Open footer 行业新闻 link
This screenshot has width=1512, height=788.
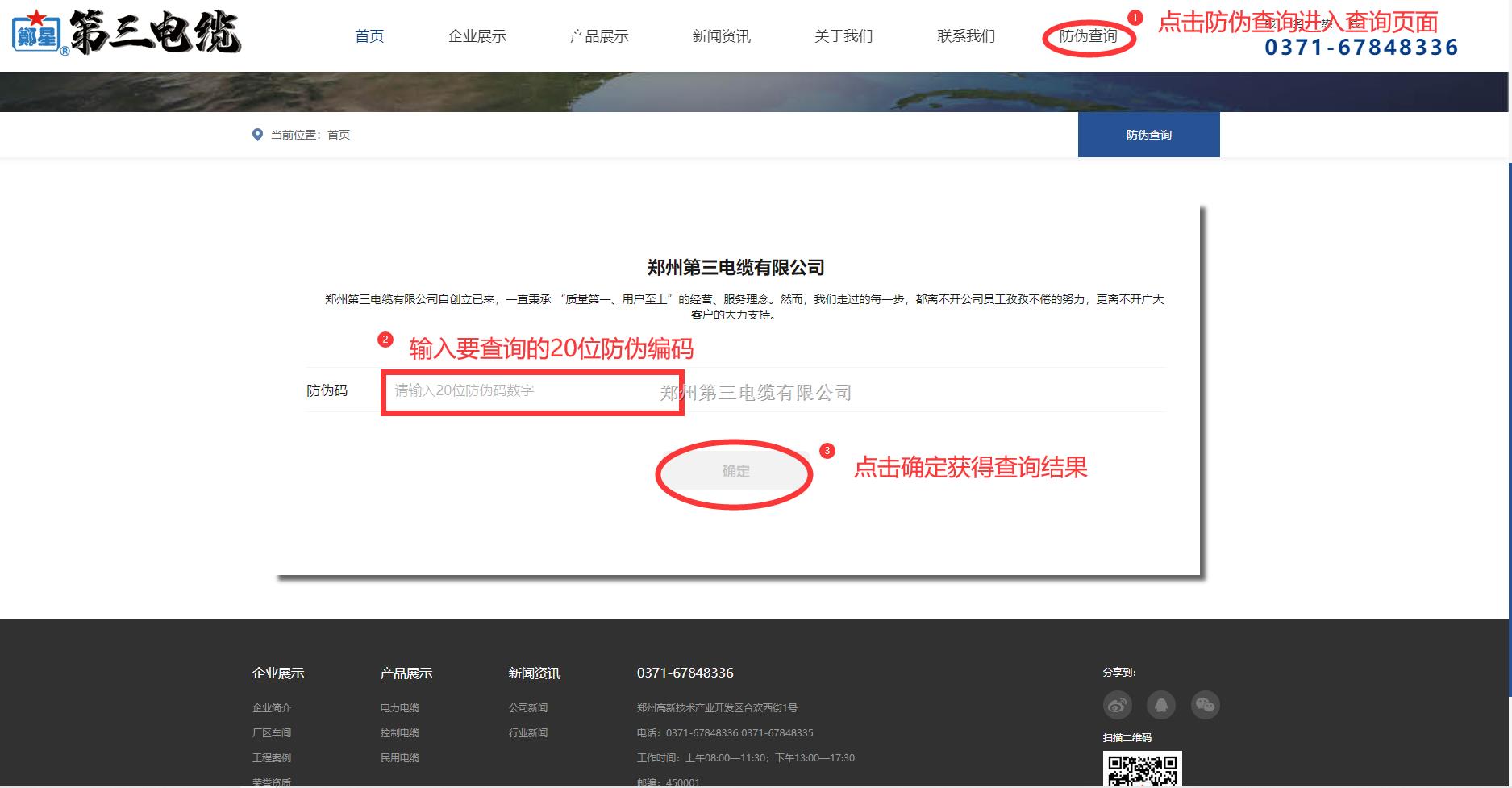coord(528,732)
